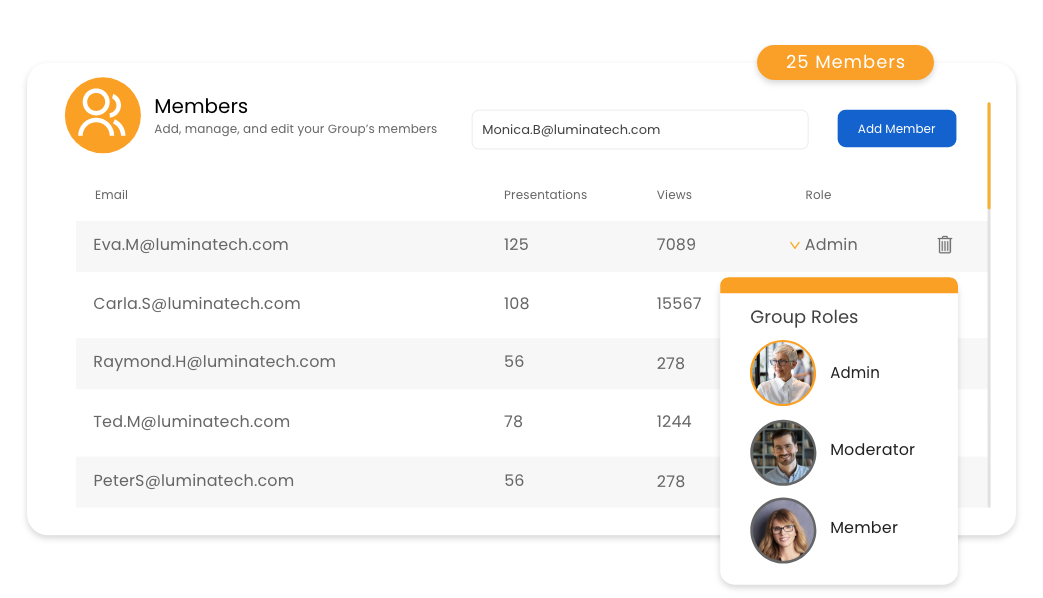
Task: Choose Moderator from Group Roles menu
Action: (872, 450)
